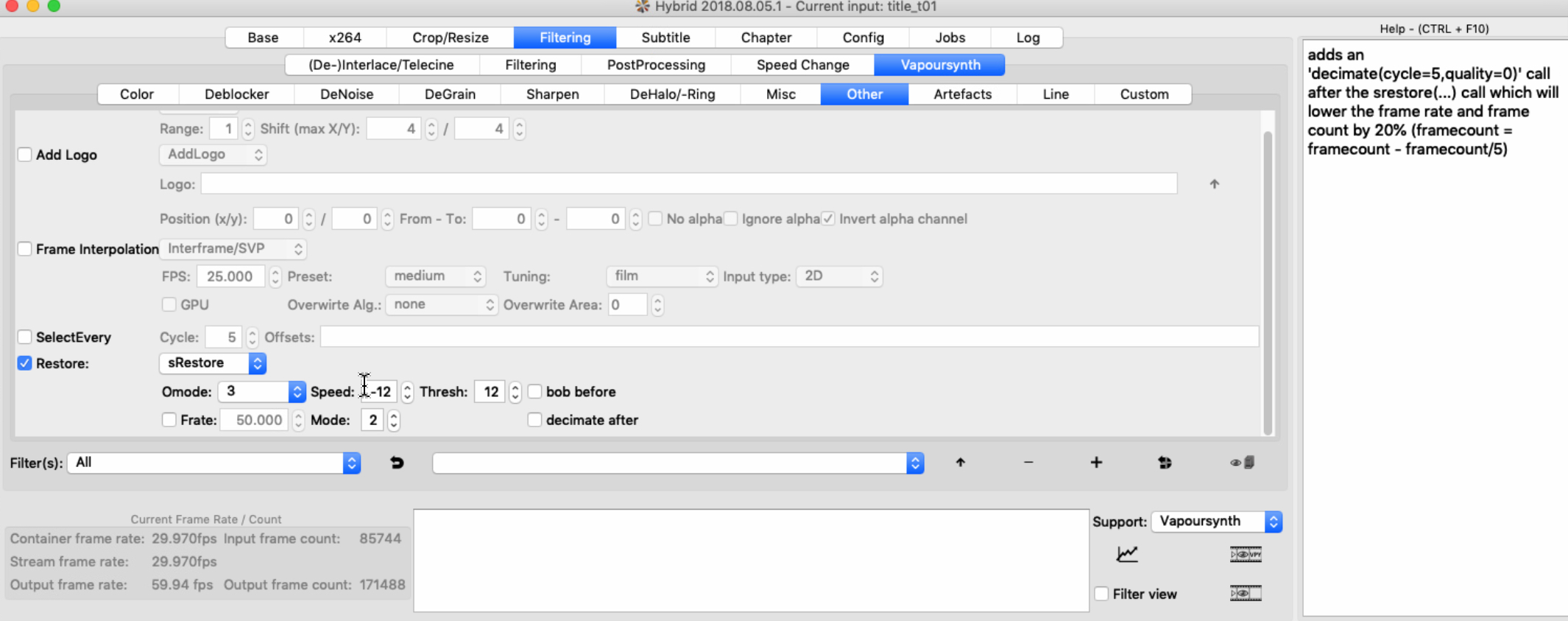
Task: Click the SelectEvery Offsets input field
Action: pos(789,337)
